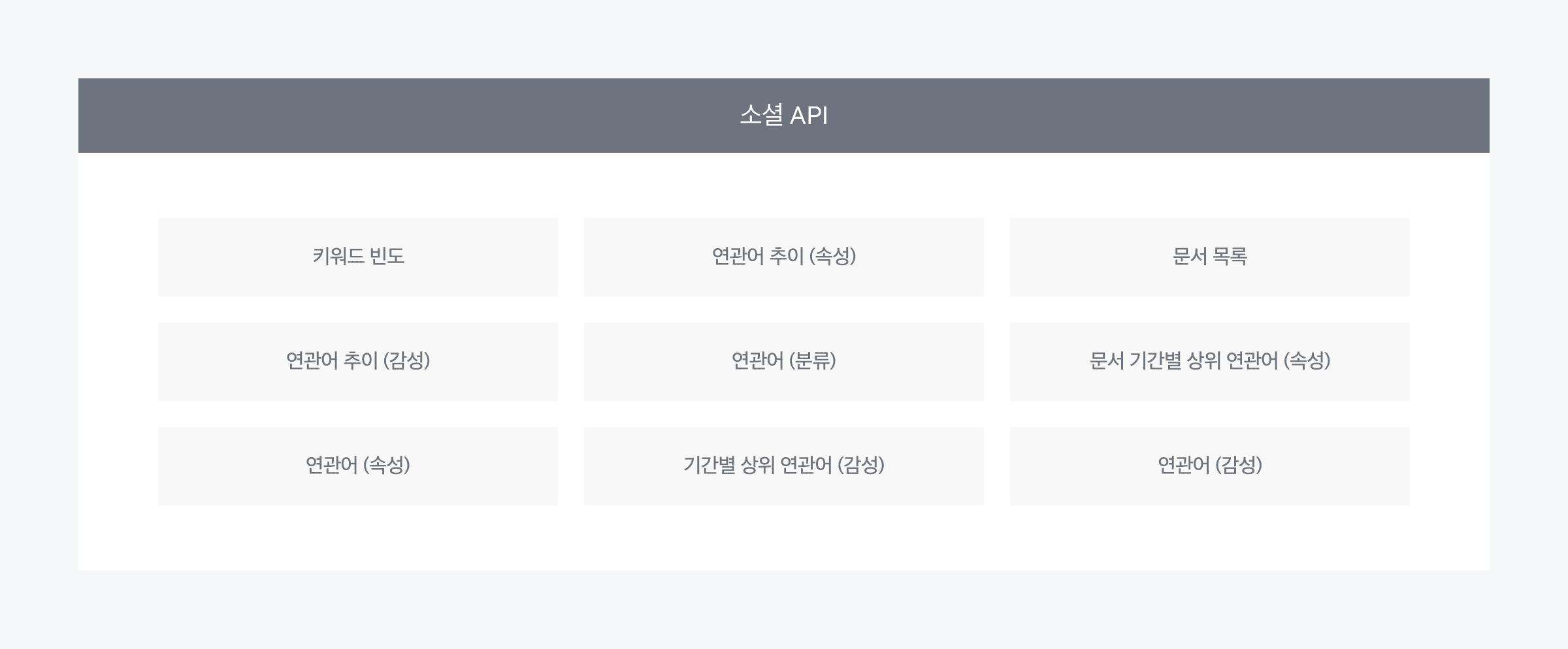View the document list 문서 목록 API
The height and width of the screenshot is (649, 1568).
coord(1209,257)
